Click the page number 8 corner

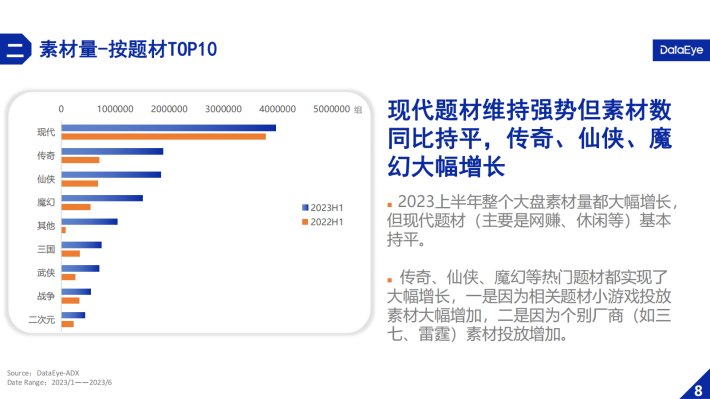point(697,388)
